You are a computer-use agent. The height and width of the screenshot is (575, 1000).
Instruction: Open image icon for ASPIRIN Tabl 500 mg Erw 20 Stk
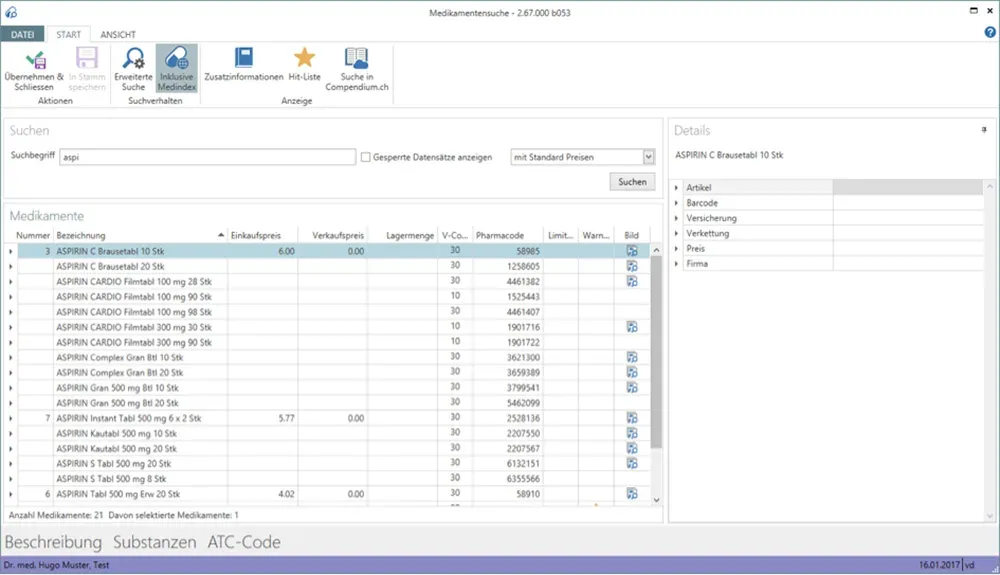(631, 494)
